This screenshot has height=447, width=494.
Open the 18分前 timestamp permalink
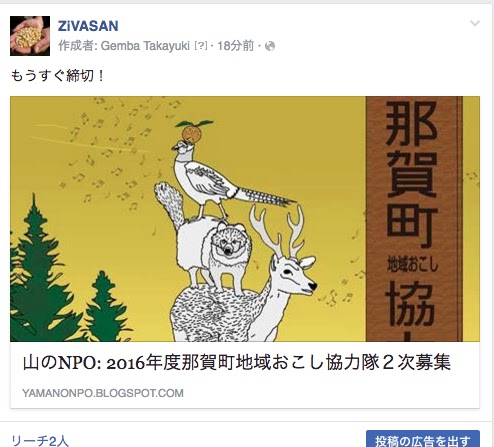(236, 46)
